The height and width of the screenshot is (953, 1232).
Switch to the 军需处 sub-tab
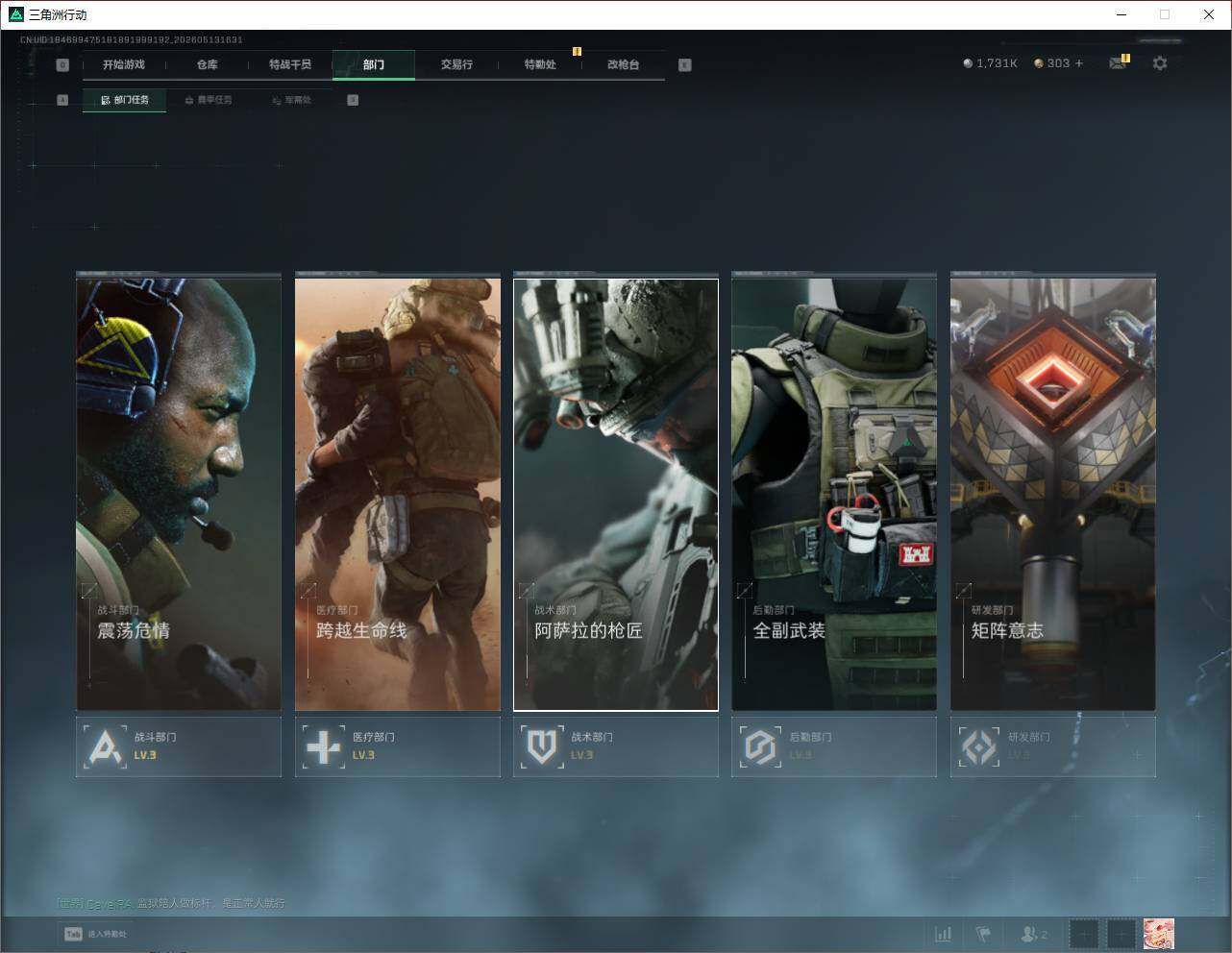click(291, 100)
